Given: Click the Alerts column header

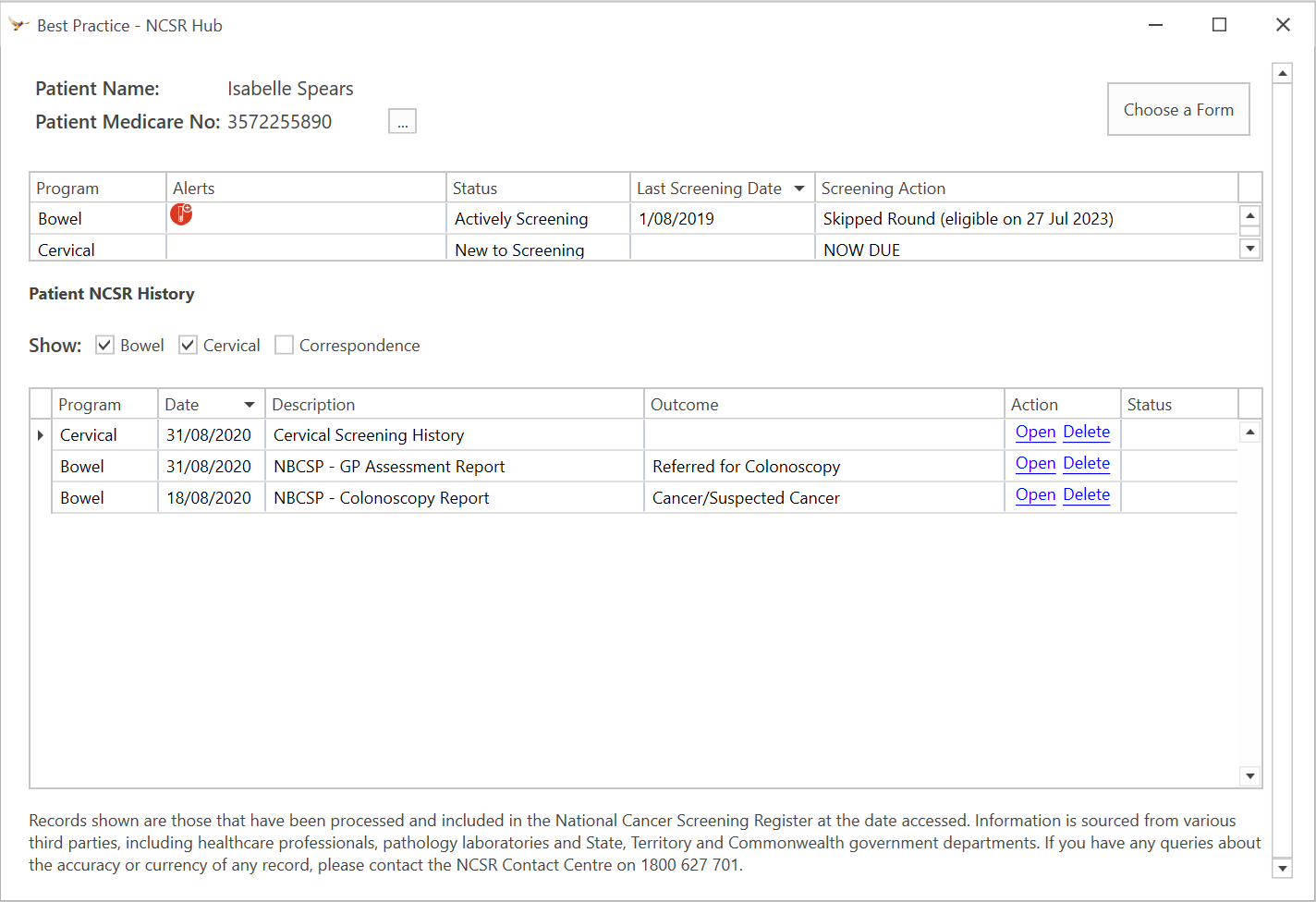Looking at the screenshot, I should 306,189.
